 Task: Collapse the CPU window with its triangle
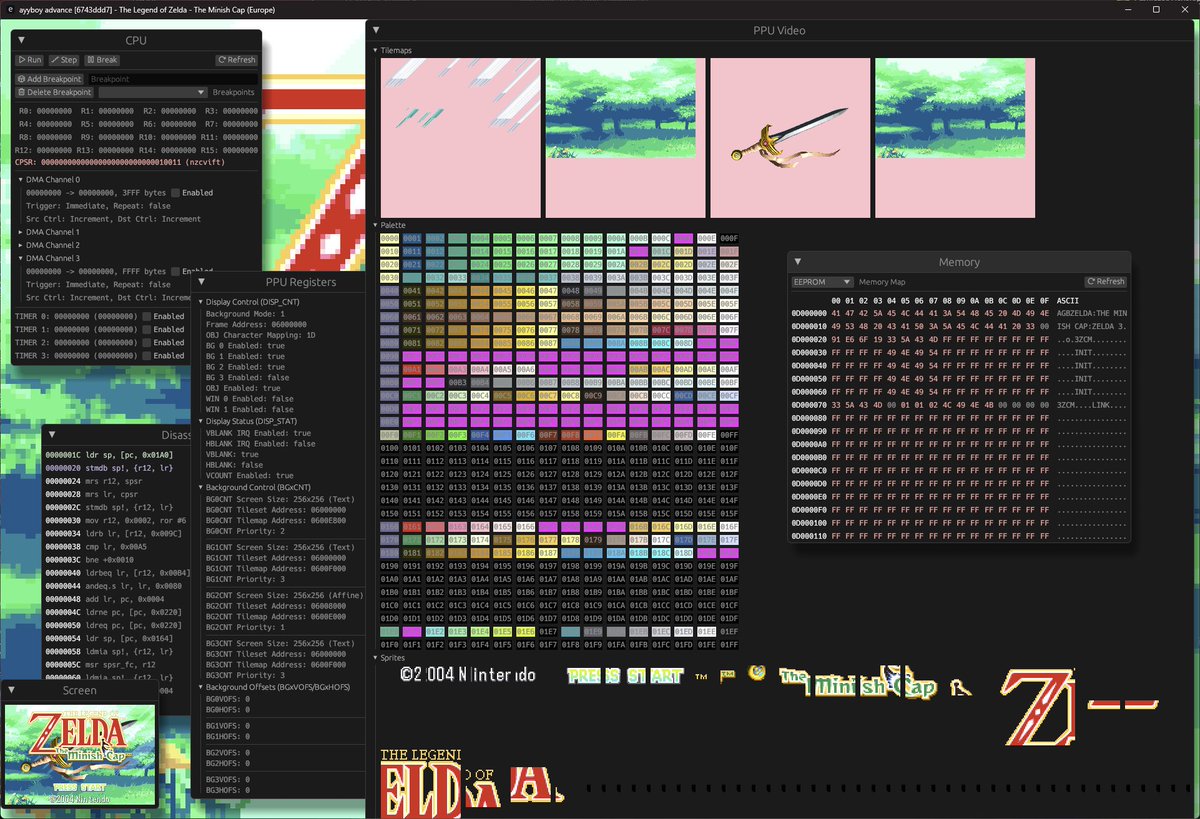22,41
